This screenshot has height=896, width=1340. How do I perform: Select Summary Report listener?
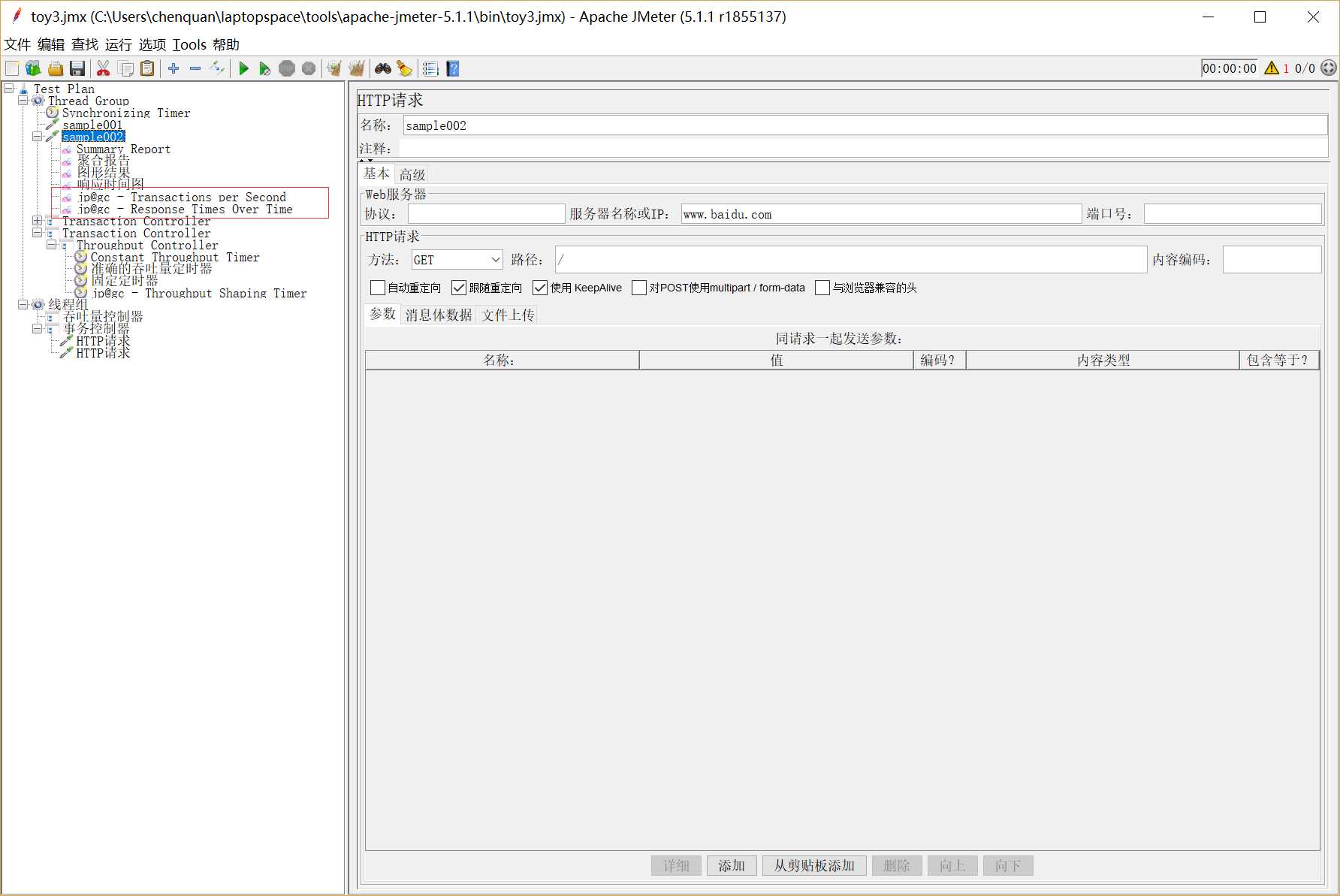123,149
